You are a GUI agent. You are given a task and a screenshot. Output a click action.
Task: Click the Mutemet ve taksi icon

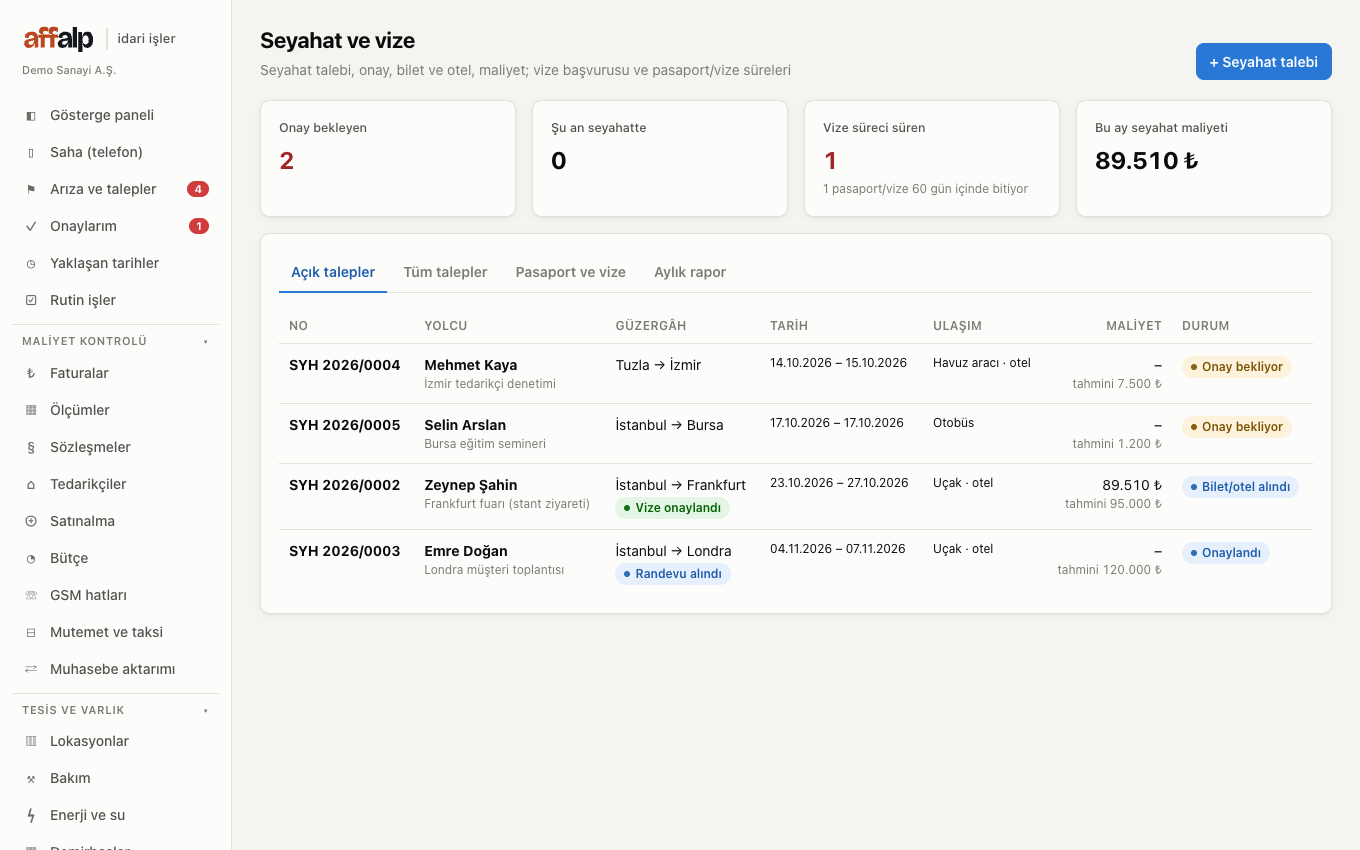coord(31,632)
